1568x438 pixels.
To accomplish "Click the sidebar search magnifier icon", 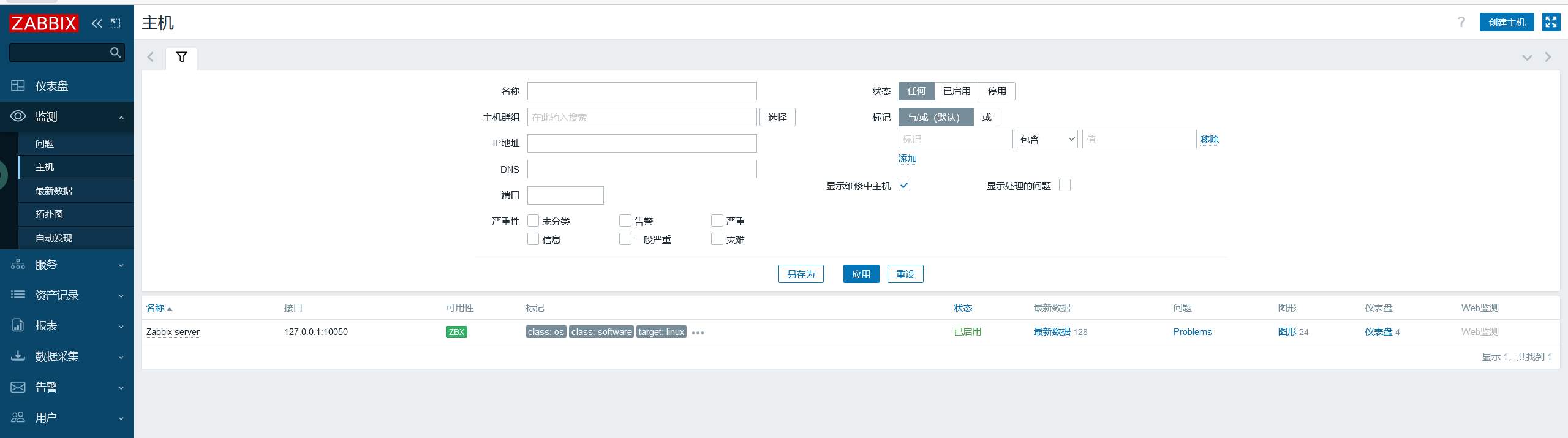I will pyautogui.click(x=115, y=53).
